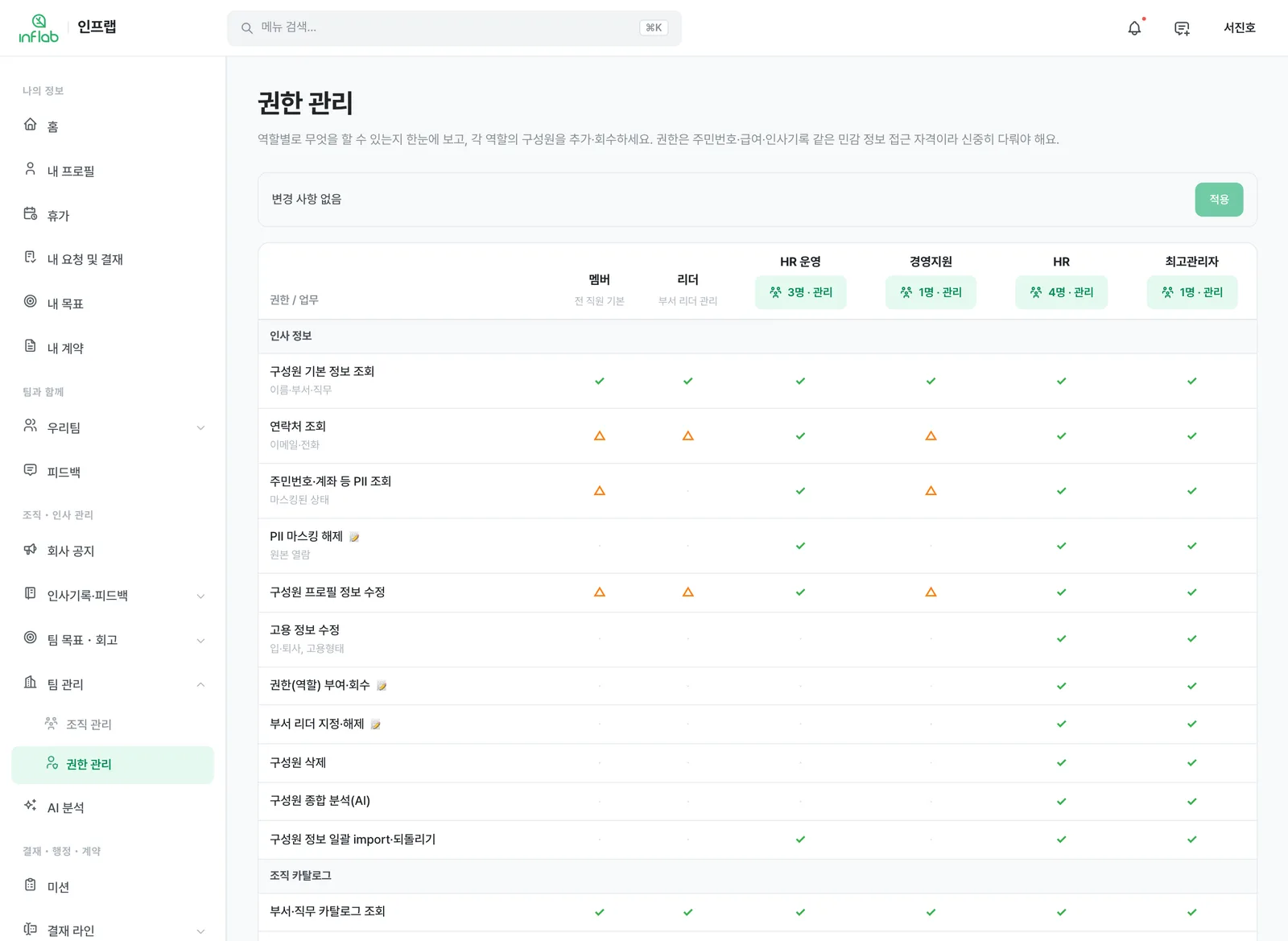Toggle 멤버 check for 구성원 기본 정보 조회

(x=600, y=381)
